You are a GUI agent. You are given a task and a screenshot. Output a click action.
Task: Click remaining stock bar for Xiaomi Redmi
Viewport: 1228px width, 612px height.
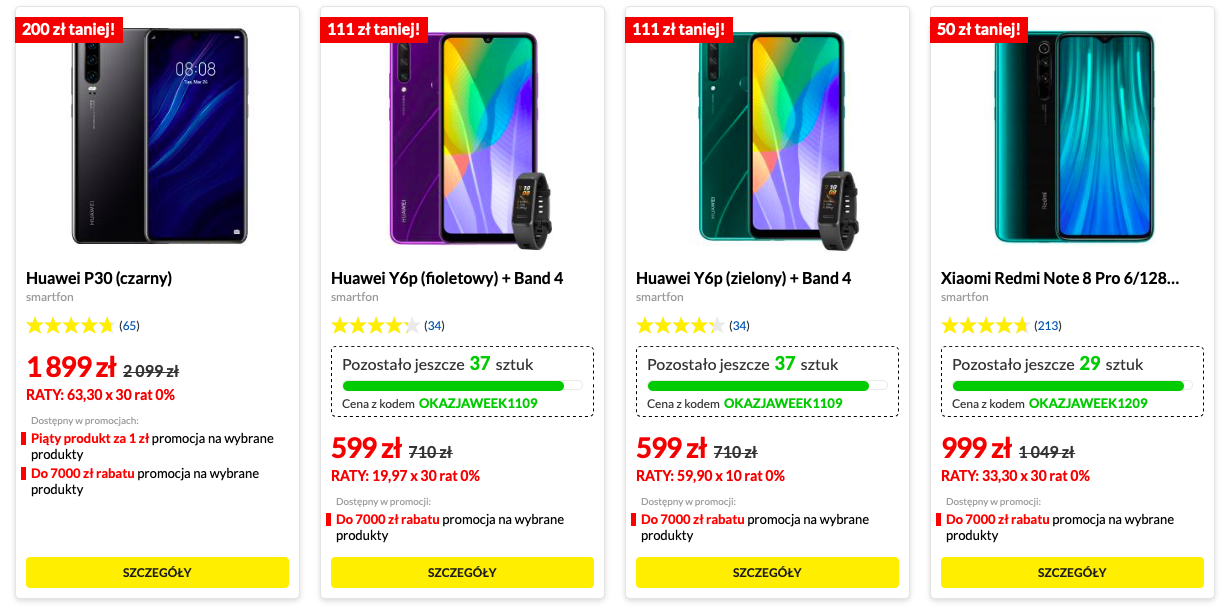[x=1071, y=385]
